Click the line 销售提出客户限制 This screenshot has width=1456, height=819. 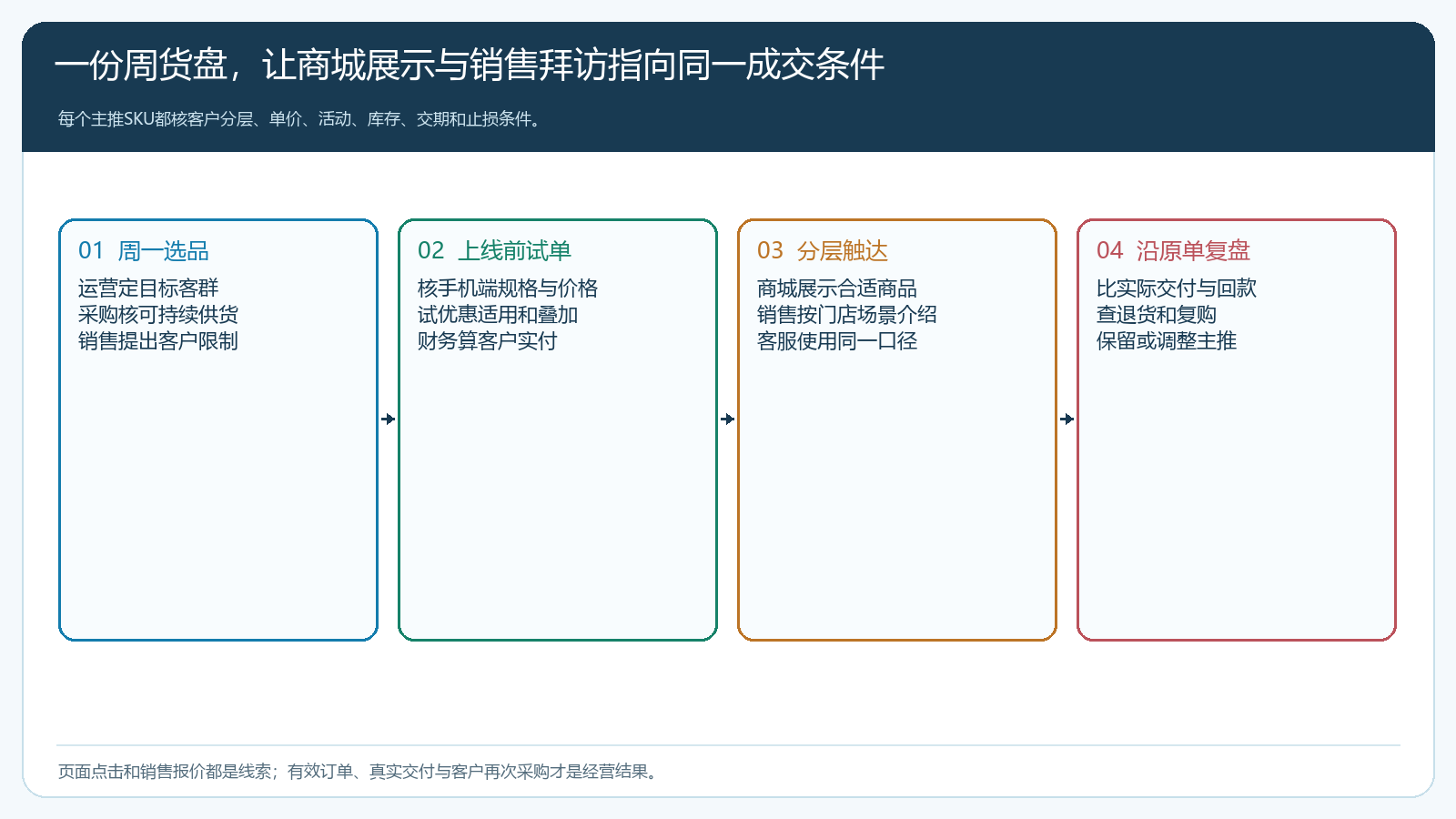[x=158, y=341]
